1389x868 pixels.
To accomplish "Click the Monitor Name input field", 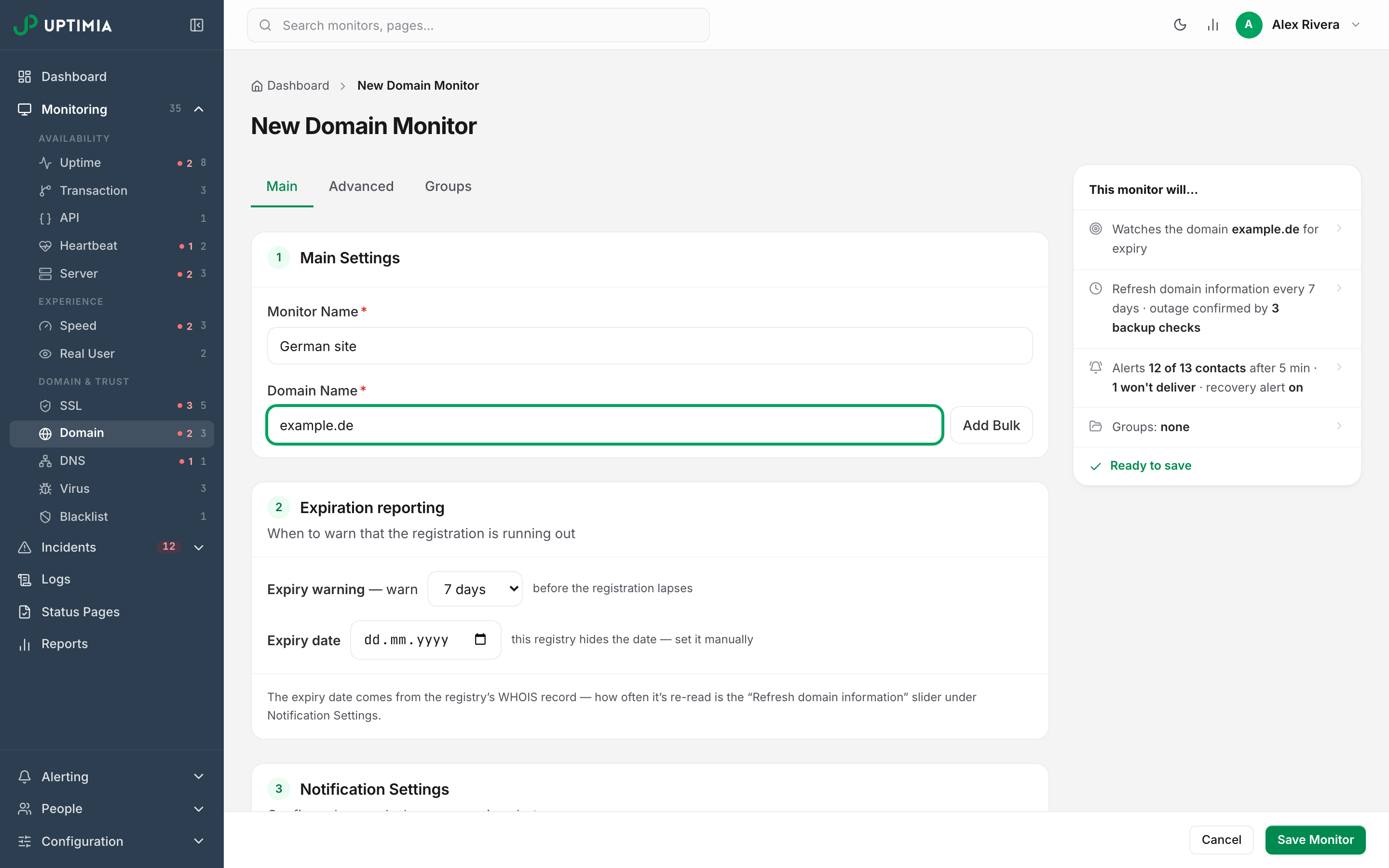I will point(650,346).
